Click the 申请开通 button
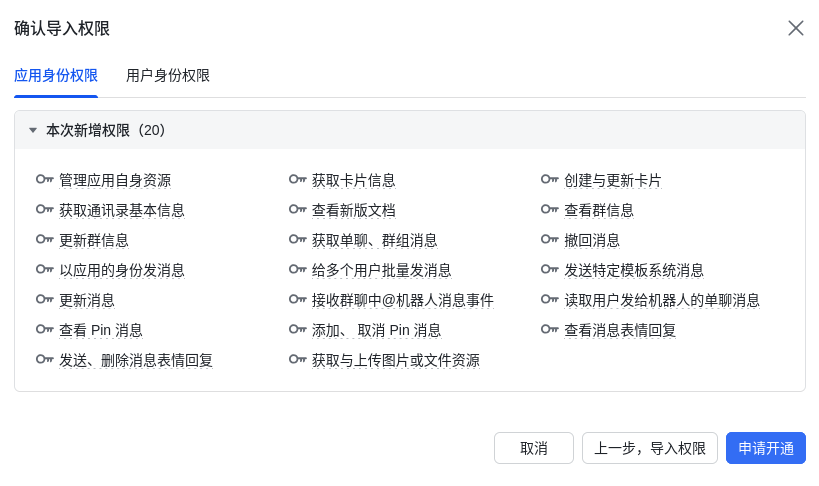 (x=766, y=448)
